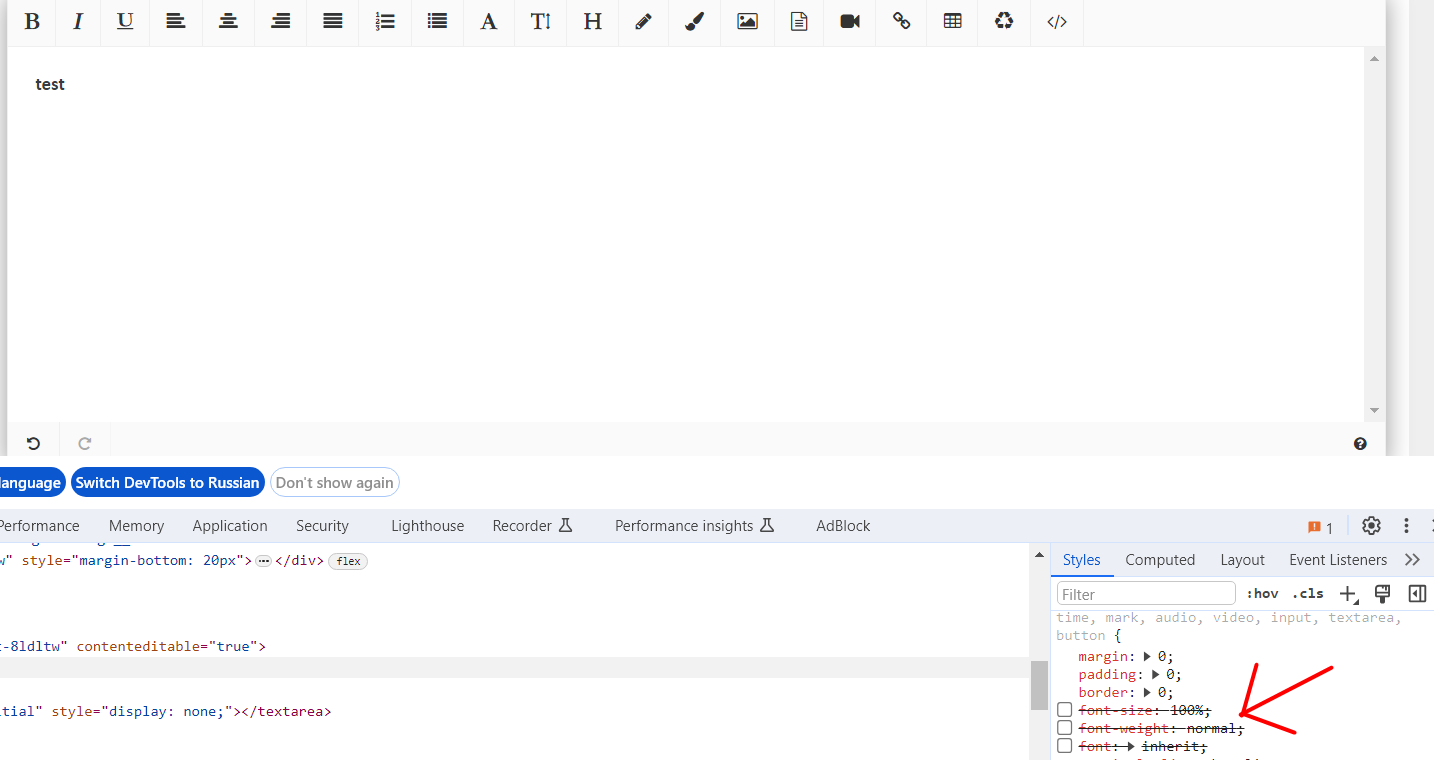
Task: Click the flex badge in Elements
Action: click(348, 561)
